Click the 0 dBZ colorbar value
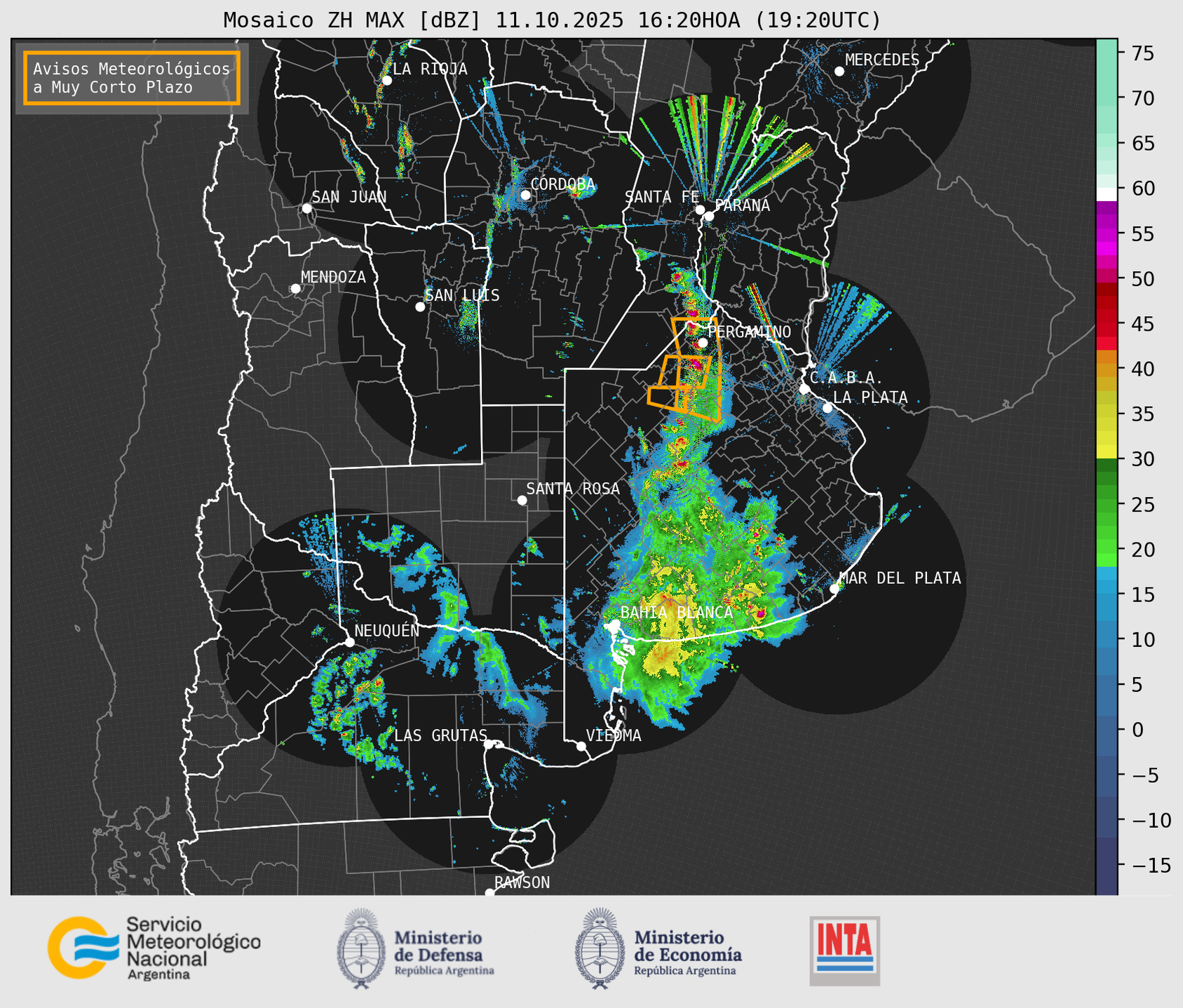 click(1137, 730)
